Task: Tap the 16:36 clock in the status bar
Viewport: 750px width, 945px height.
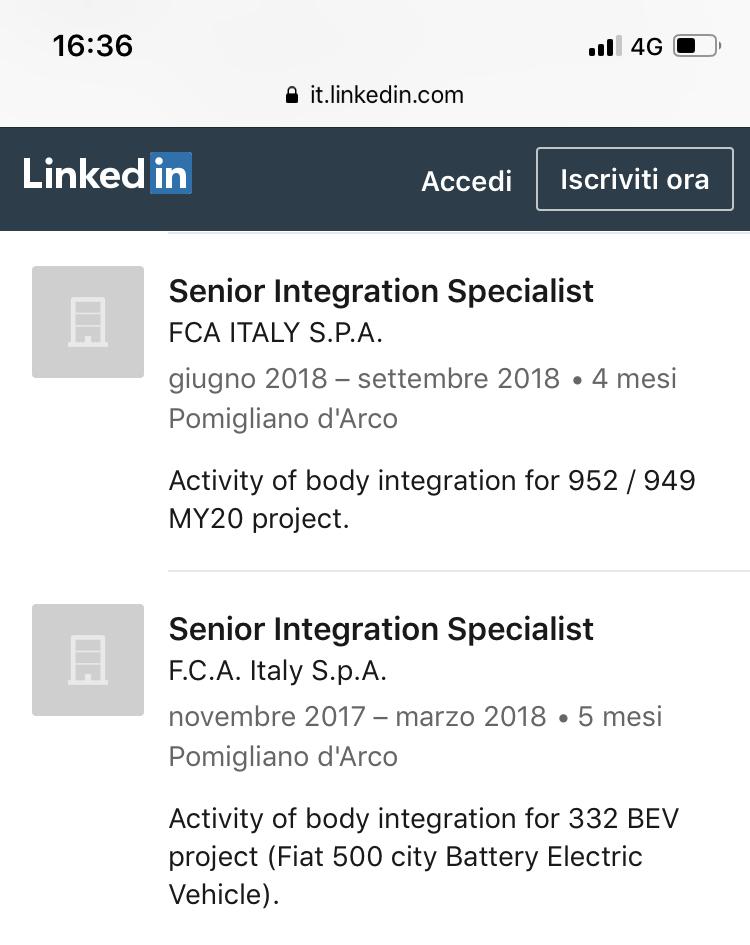Action: pos(92,45)
